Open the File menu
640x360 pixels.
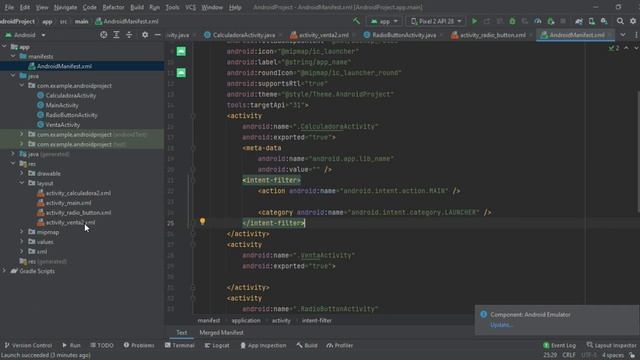click(x=9, y=7)
